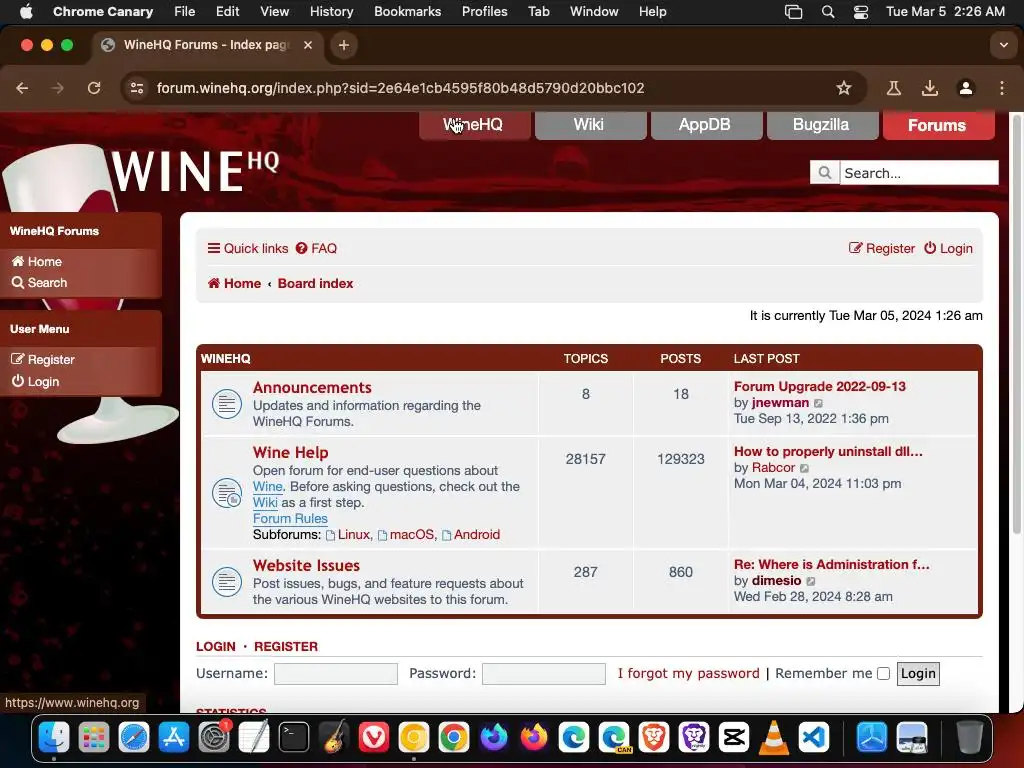Click Register link at top right
1024x768 pixels.
pos(882,248)
